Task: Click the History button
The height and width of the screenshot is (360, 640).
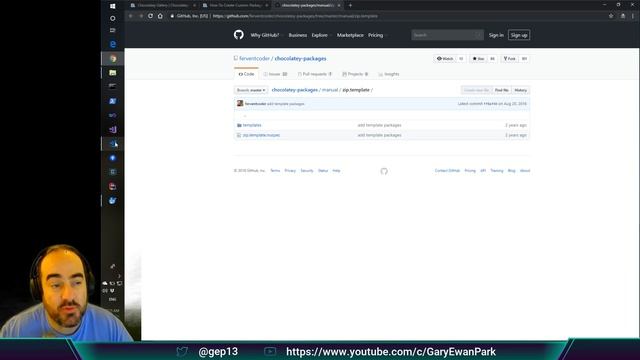Action: click(520, 90)
